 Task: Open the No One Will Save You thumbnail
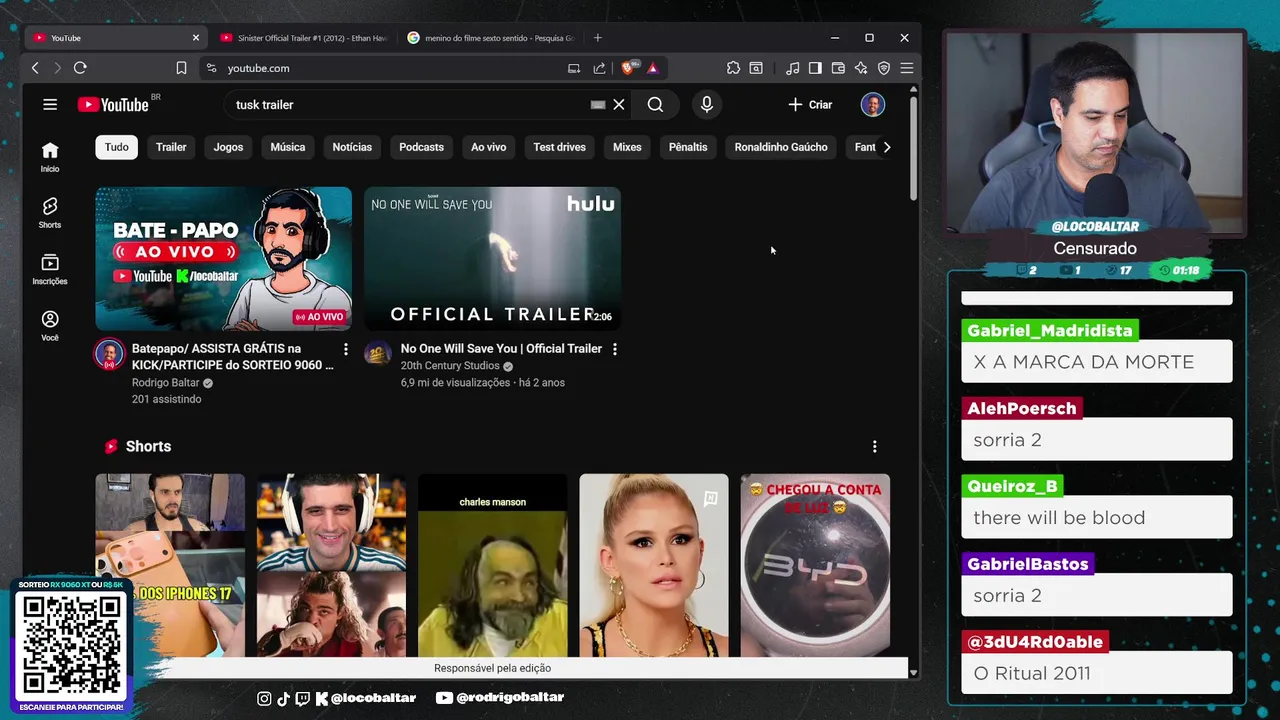click(x=492, y=258)
